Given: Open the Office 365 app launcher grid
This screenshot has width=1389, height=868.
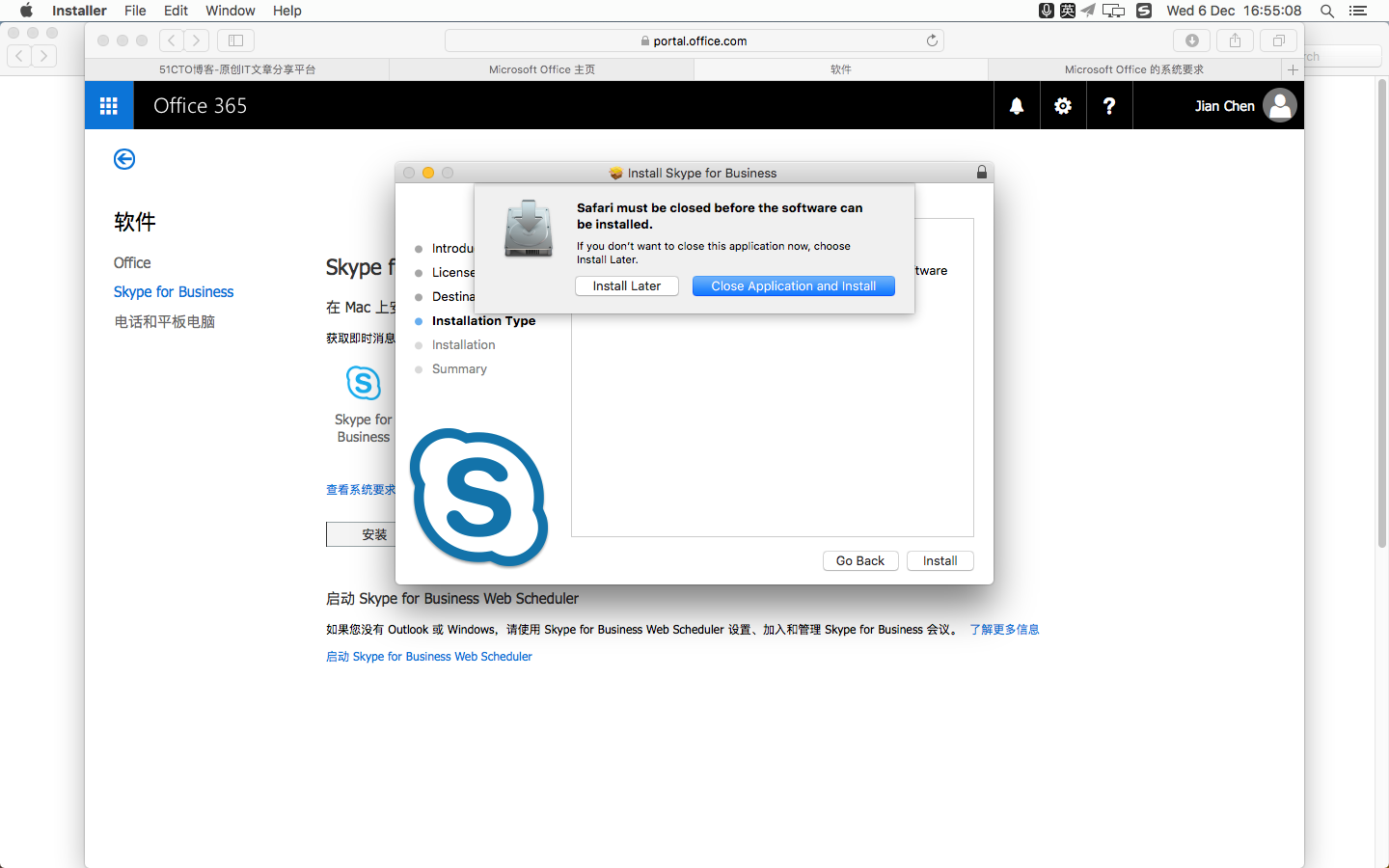Looking at the screenshot, I should tap(109, 105).
